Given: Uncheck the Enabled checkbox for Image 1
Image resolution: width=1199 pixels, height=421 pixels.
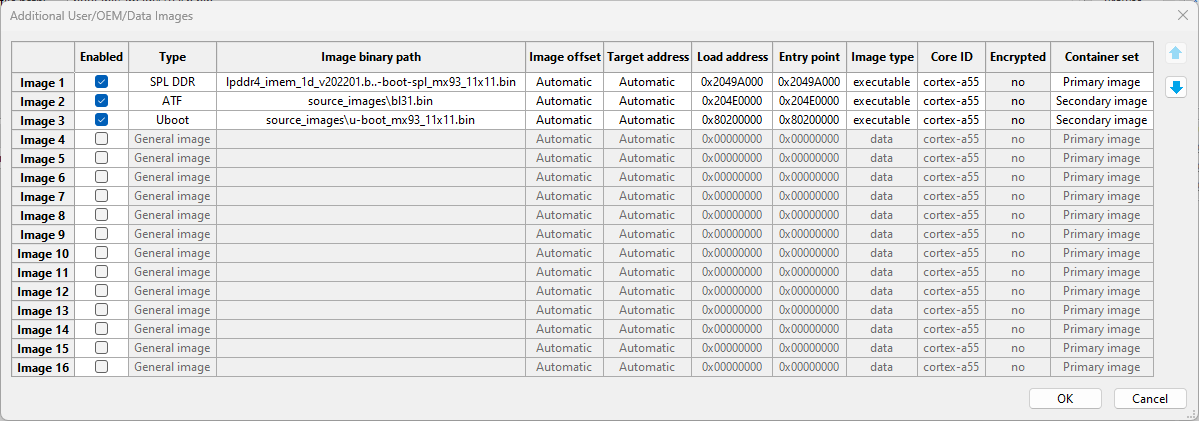Looking at the screenshot, I should 101,81.
